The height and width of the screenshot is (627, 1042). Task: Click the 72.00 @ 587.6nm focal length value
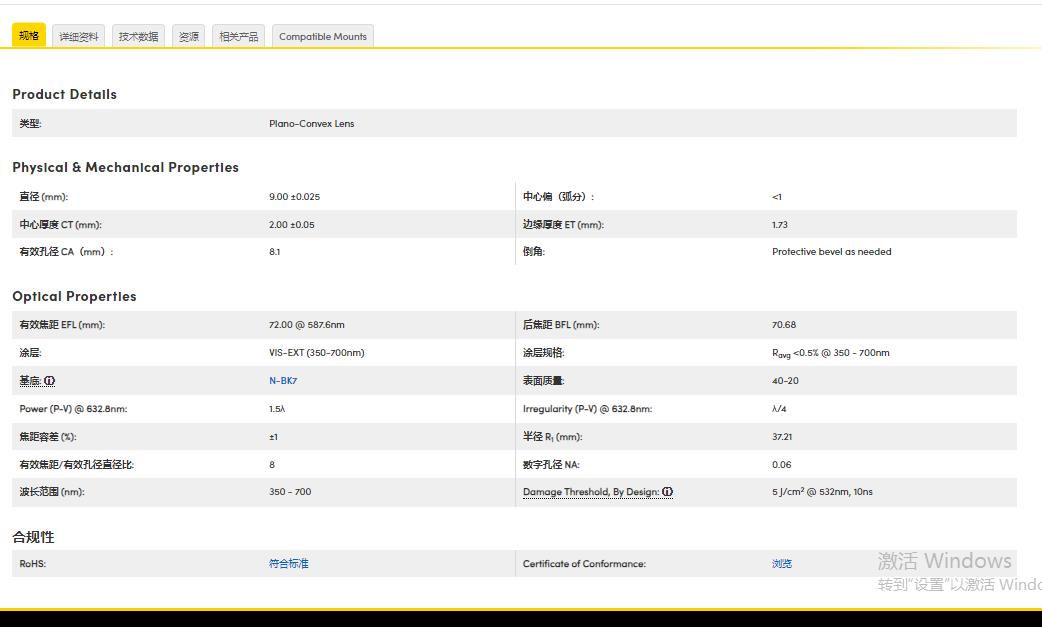click(306, 325)
